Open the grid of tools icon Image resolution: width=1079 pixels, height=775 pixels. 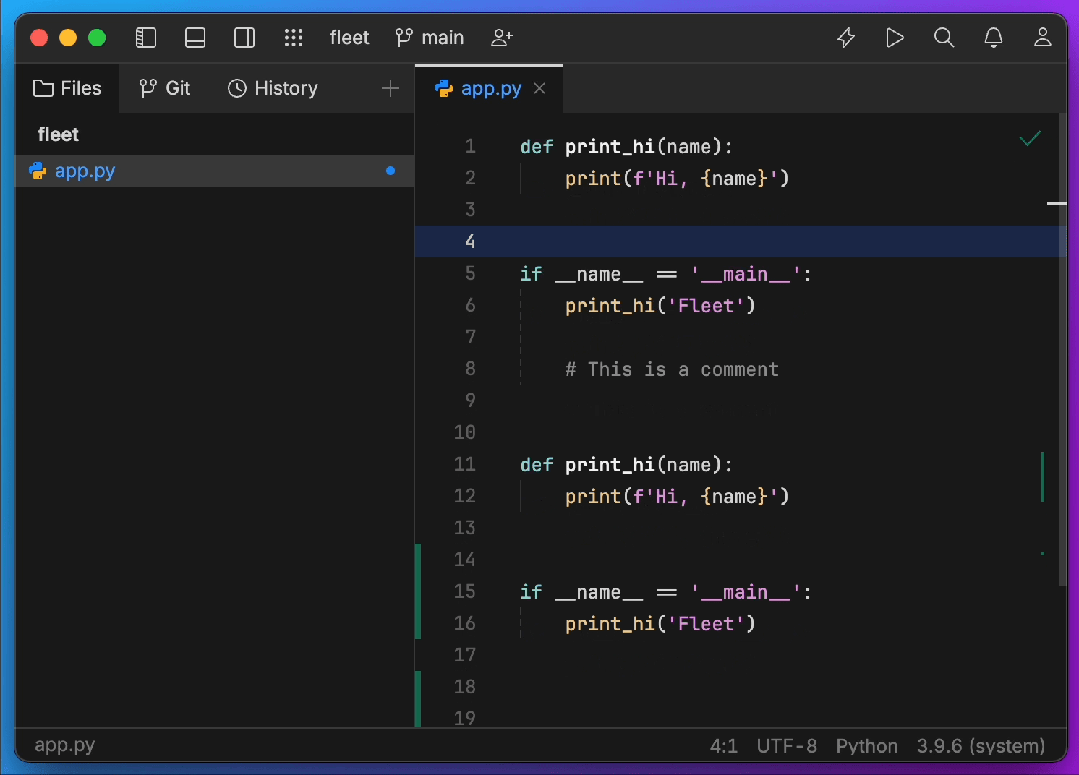[293, 38]
